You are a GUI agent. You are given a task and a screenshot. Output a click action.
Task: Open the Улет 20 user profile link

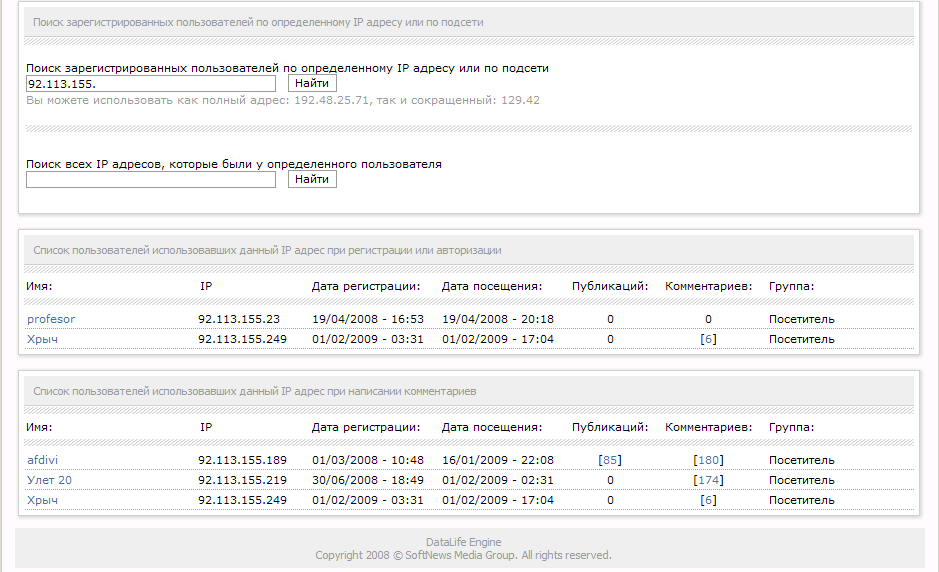[49, 480]
